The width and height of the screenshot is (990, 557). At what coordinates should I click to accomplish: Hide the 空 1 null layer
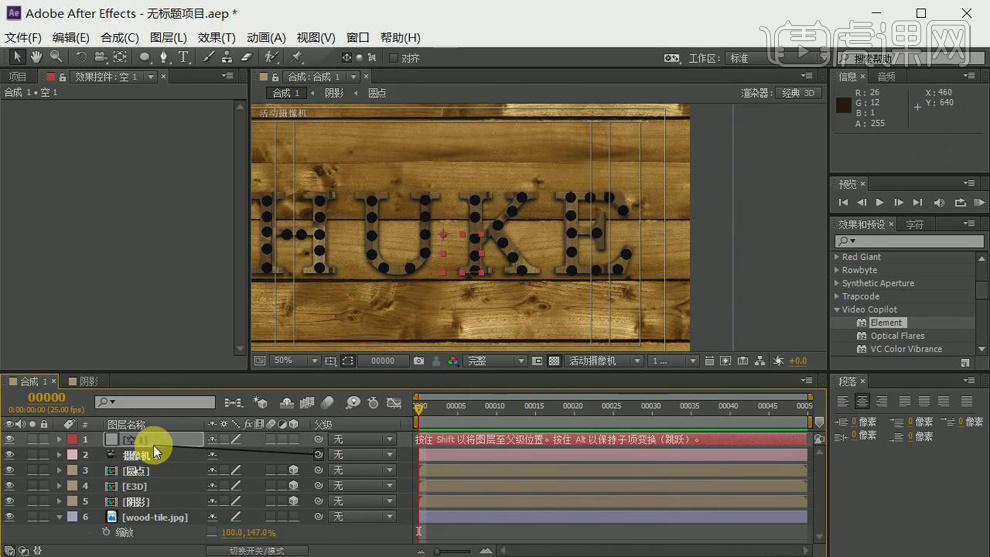pyautogui.click(x=9, y=439)
